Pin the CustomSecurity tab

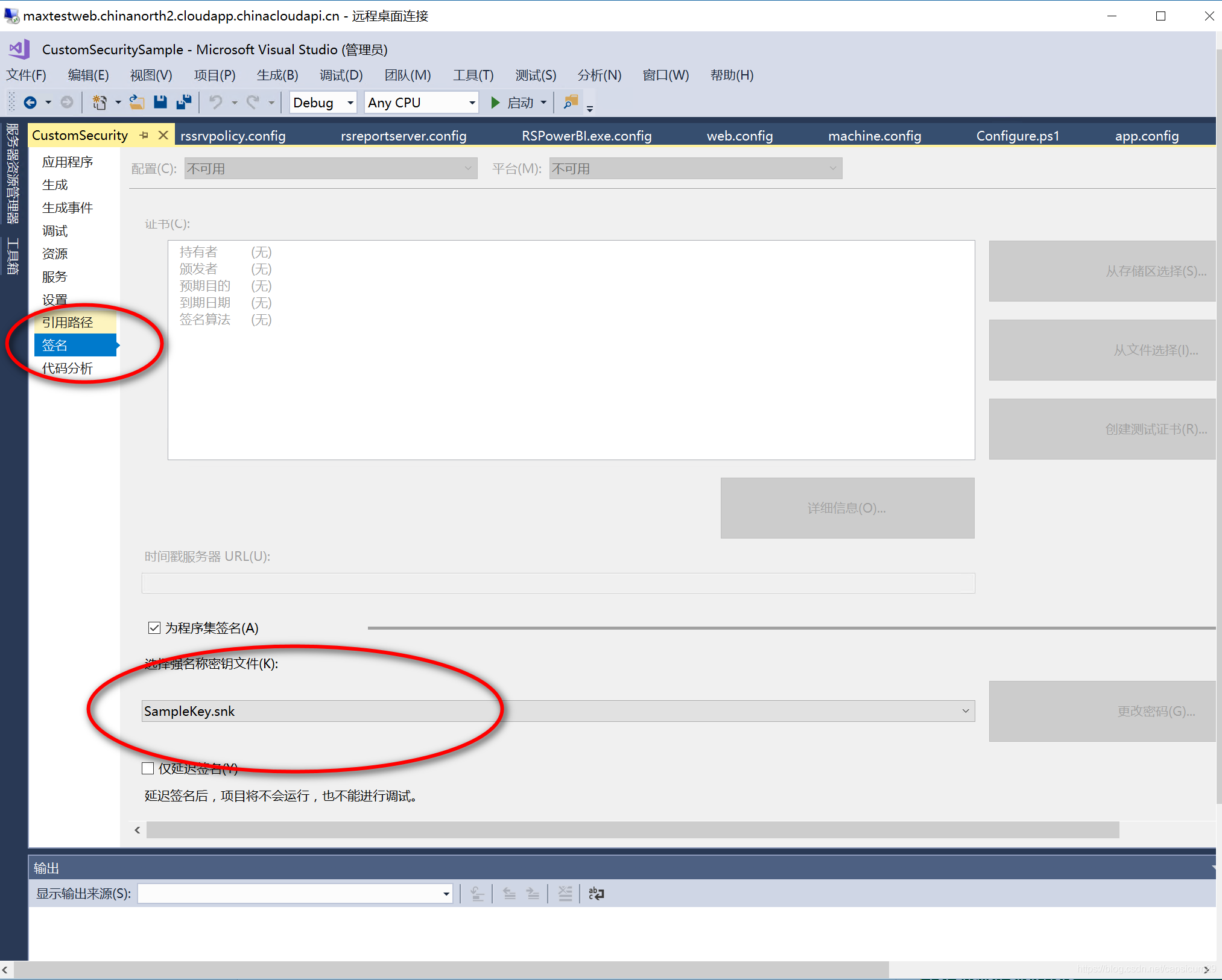click(x=144, y=135)
